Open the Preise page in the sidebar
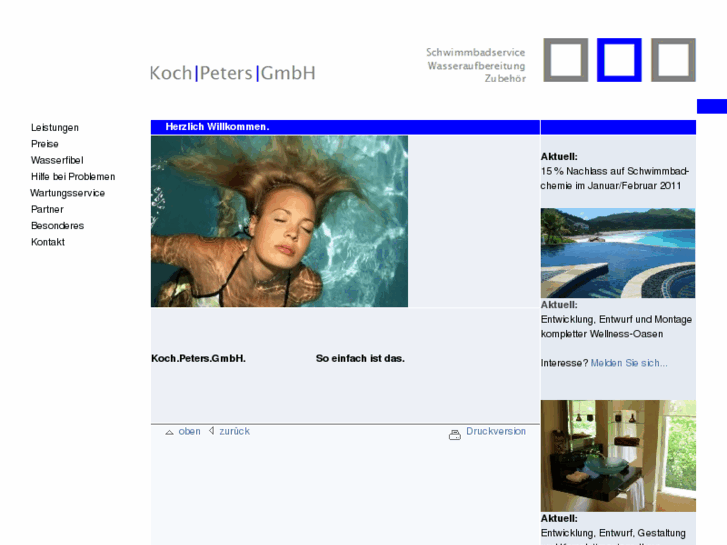The width and height of the screenshot is (727, 545). 45,144
